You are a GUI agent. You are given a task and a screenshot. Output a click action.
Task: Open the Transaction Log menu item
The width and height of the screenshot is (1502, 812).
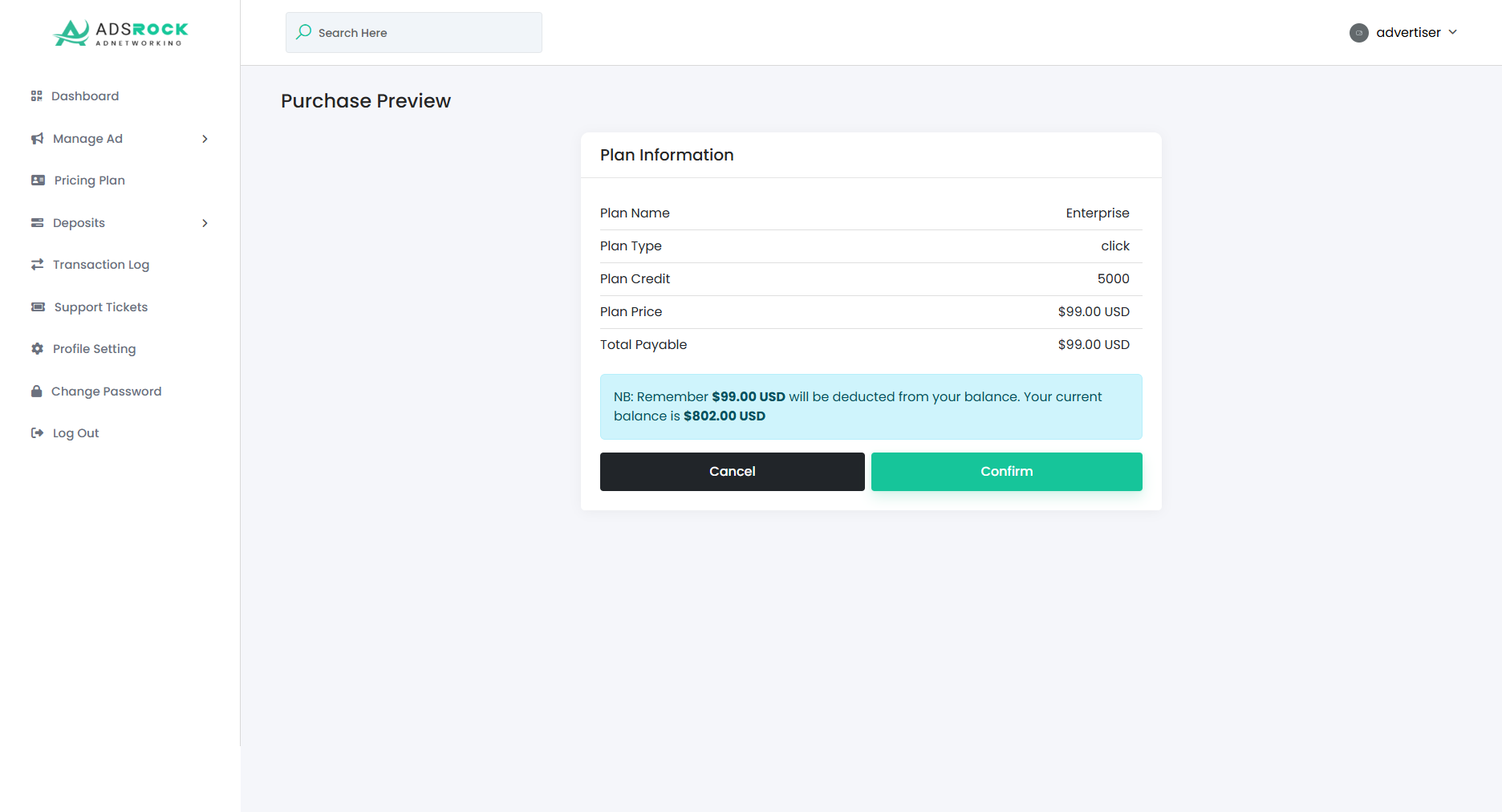[101, 265]
